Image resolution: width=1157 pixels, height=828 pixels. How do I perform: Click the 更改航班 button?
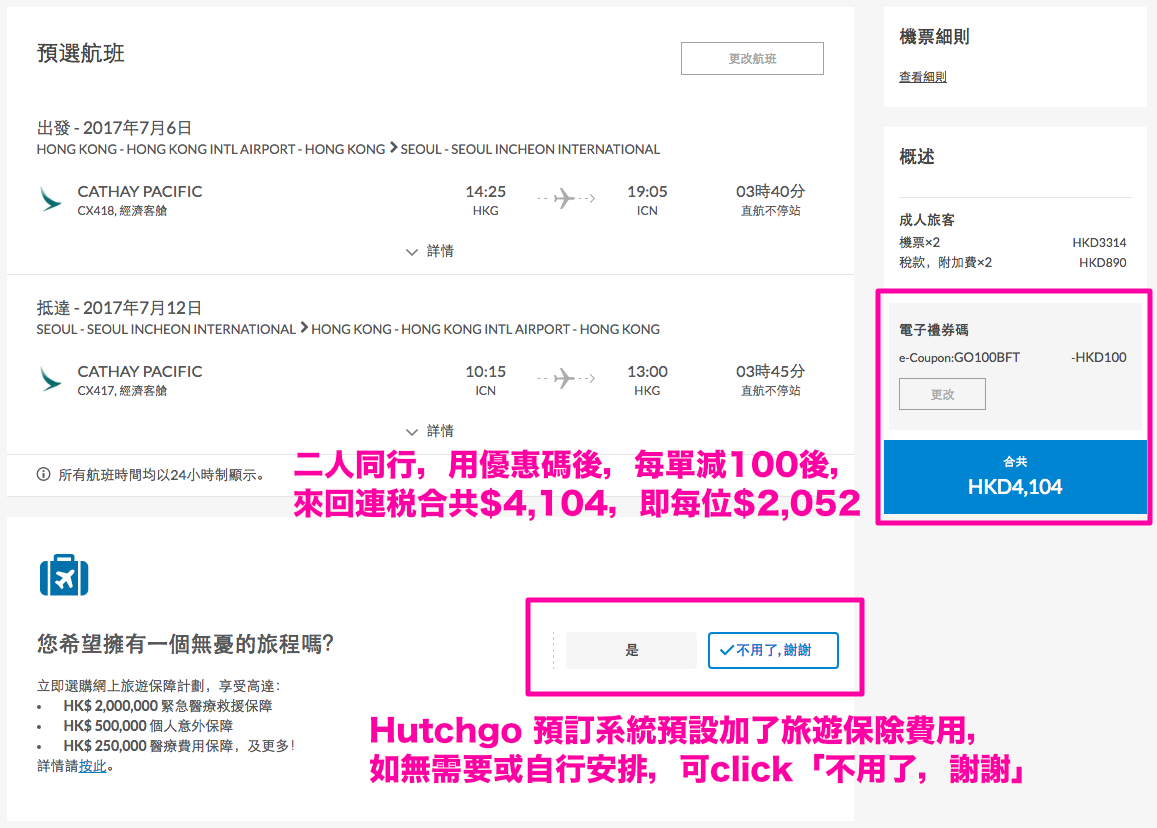click(x=752, y=58)
